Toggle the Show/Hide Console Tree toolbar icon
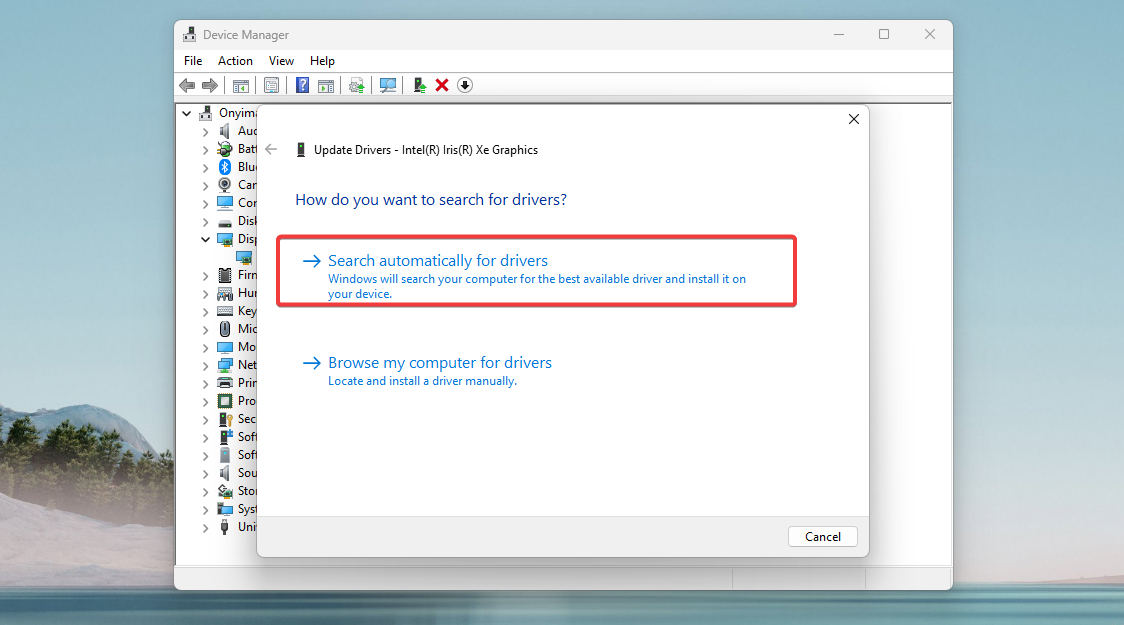This screenshot has width=1124, height=625. coord(241,85)
